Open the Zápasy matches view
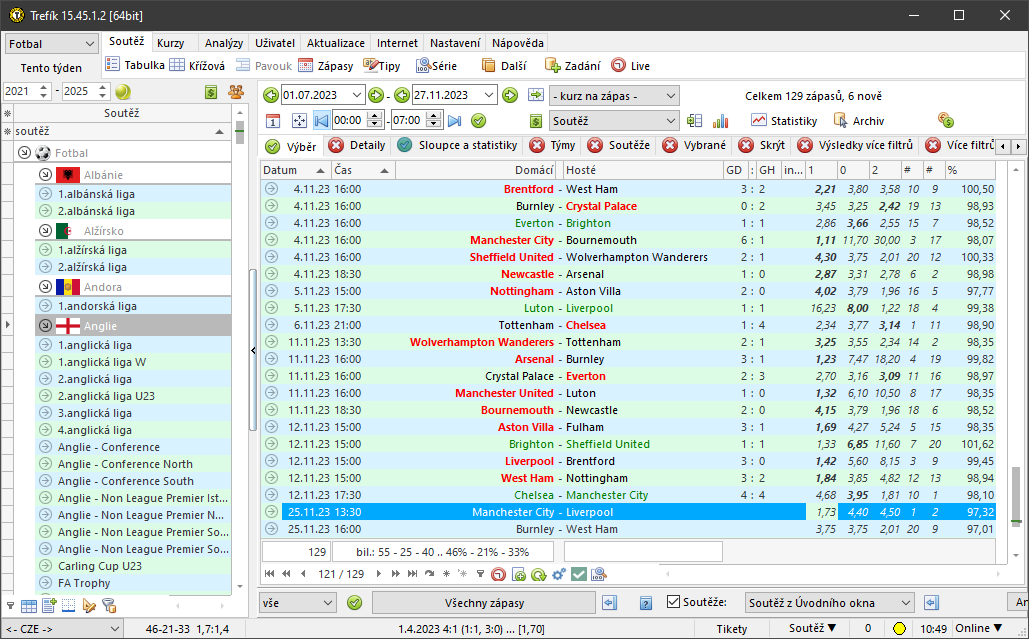The height and width of the screenshot is (639, 1029). pyautogui.click(x=326, y=66)
